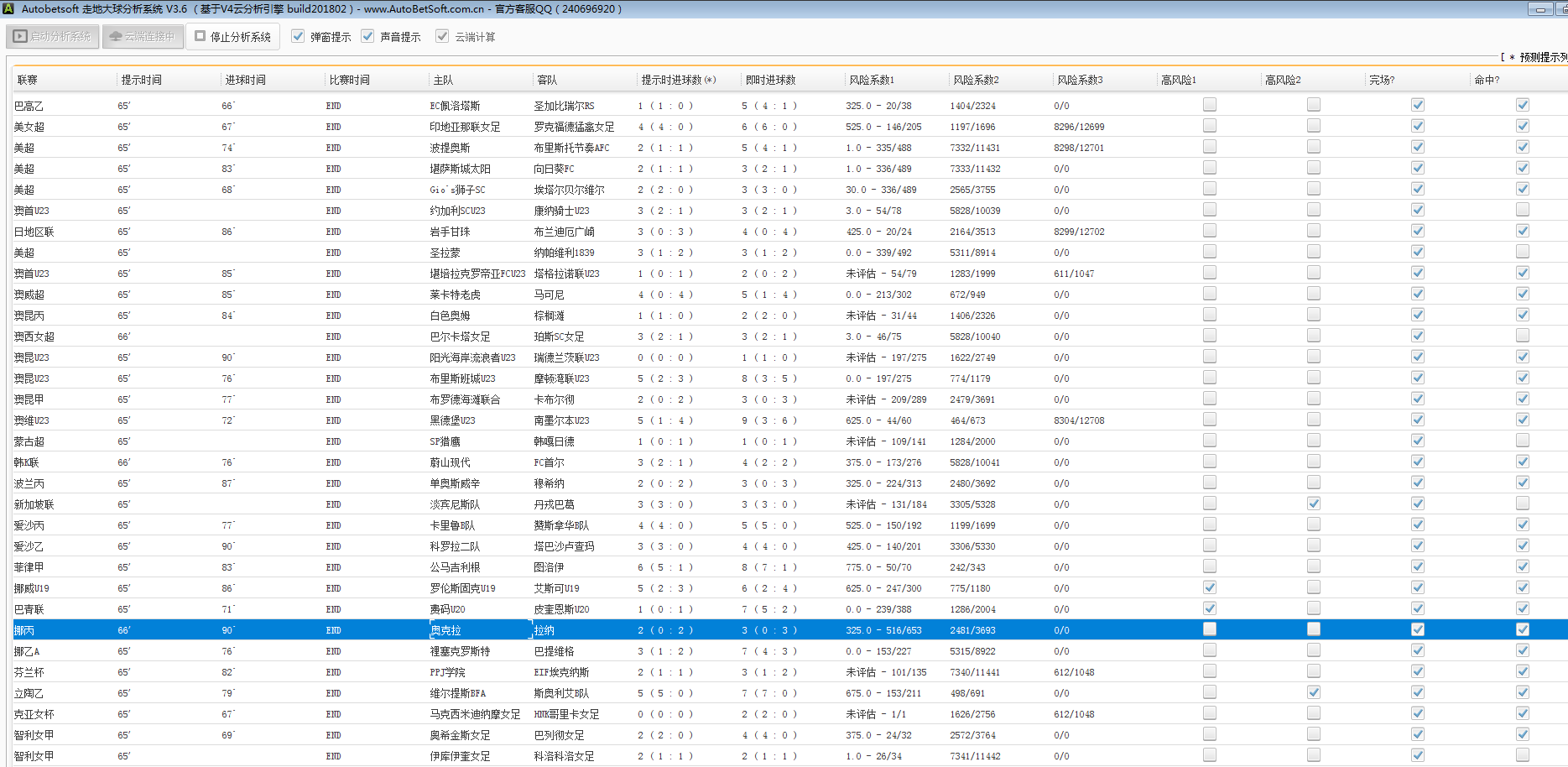The image size is (1568, 767).
Task: Toggle the 云端计算 checkbox
Action: click(x=442, y=36)
